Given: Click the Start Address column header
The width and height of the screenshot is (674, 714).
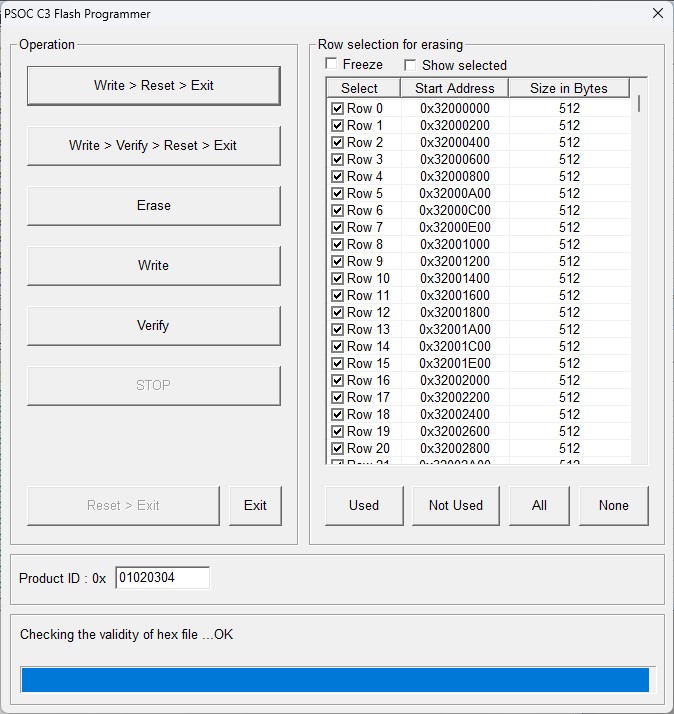Looking at the screenshot, I should tap(455, 88).
